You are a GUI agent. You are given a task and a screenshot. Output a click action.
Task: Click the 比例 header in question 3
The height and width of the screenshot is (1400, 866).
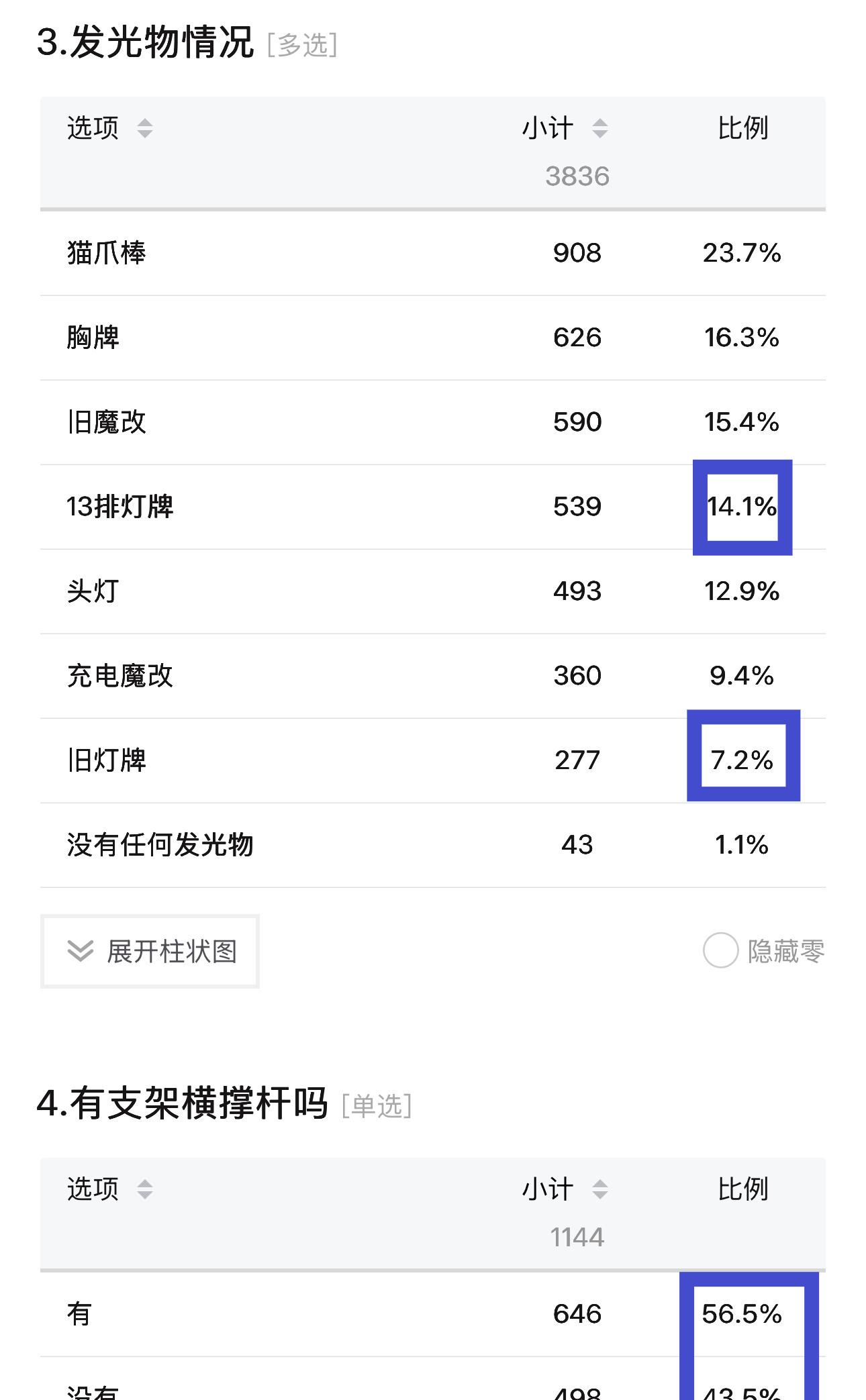tap(742, 128)
